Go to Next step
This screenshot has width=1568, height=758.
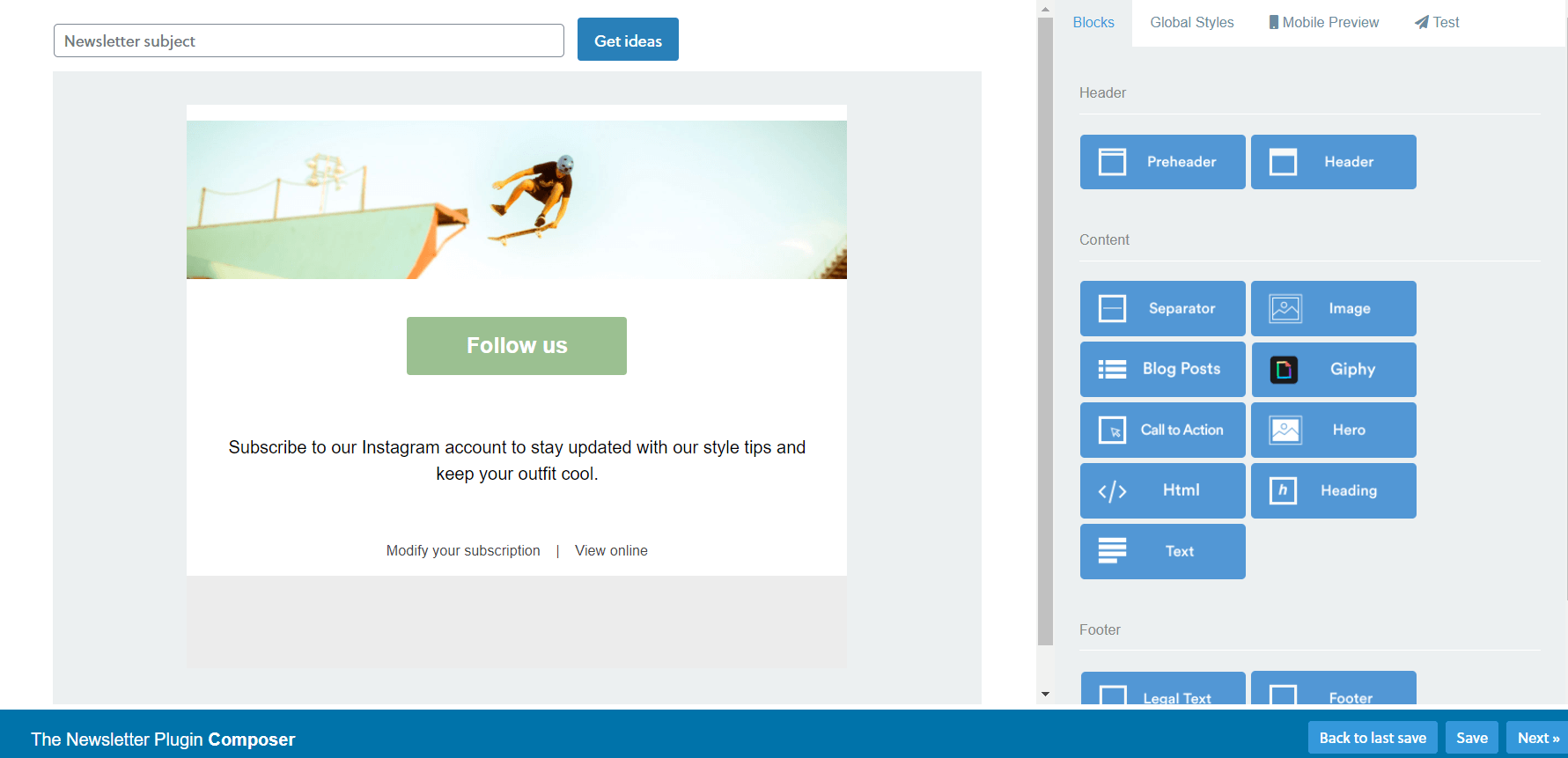tap(1537, 738)
